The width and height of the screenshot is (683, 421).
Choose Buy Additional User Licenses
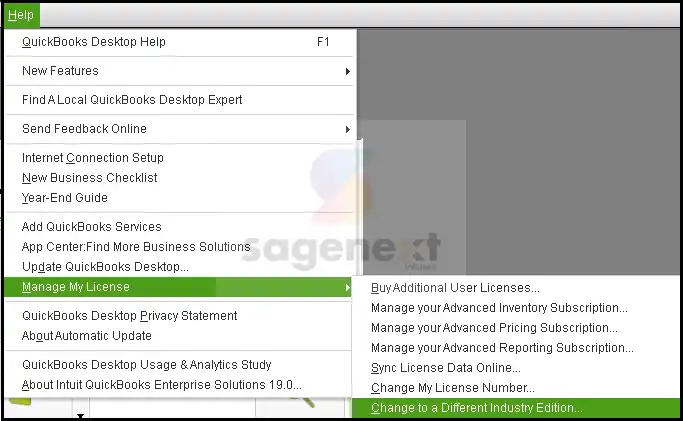[x=516, y=288]
